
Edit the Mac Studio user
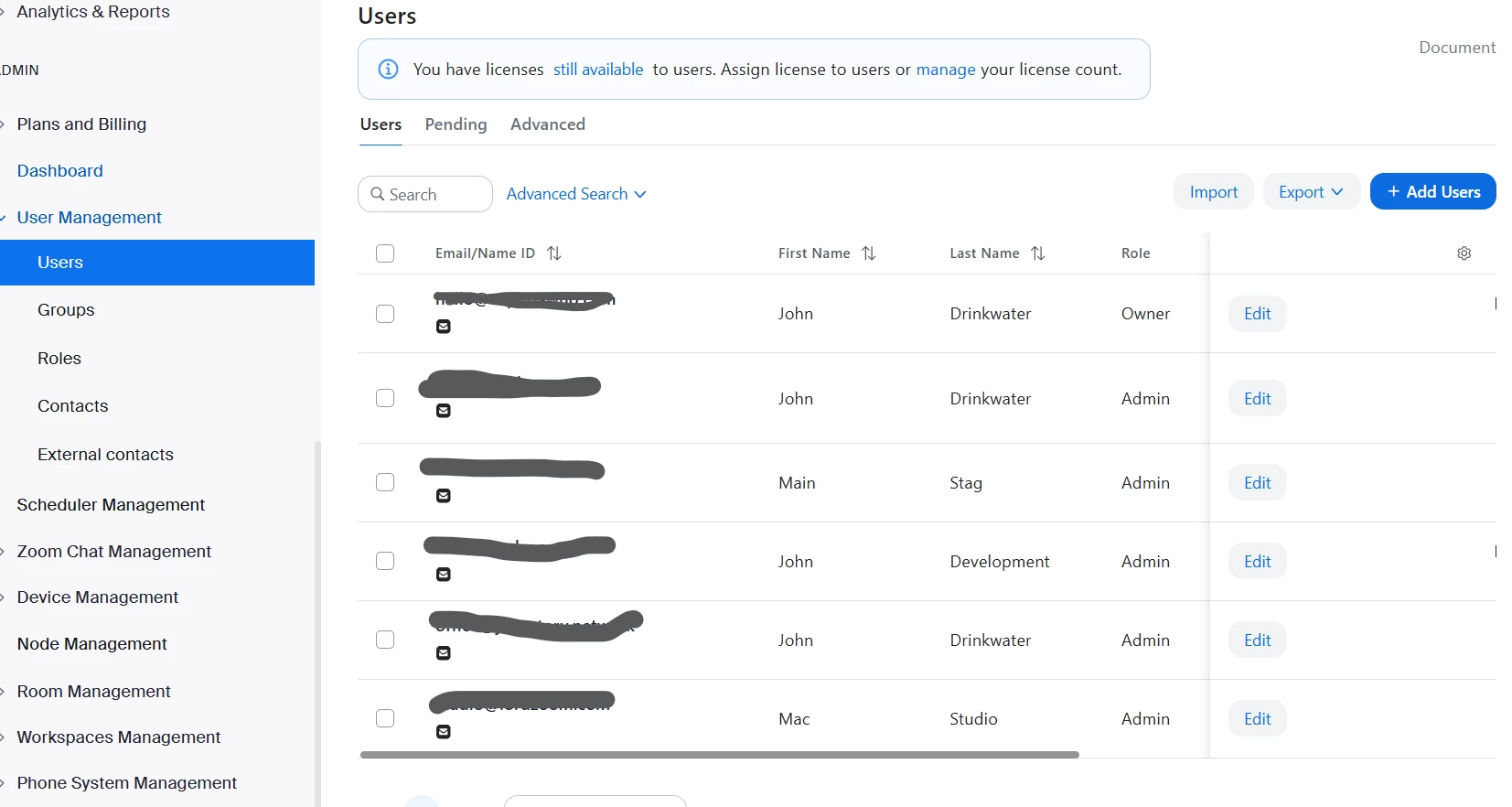pyautogui.click(x=1258, y=719)
